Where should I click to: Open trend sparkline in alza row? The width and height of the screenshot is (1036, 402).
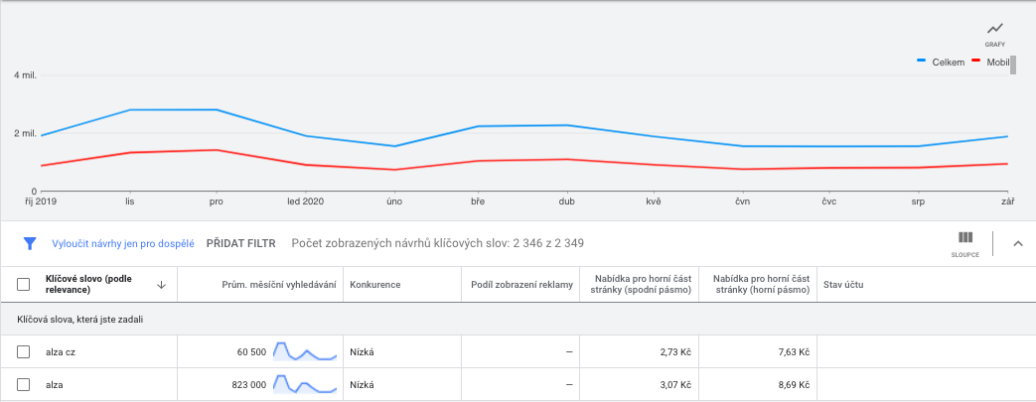click(x=305, y=383)
